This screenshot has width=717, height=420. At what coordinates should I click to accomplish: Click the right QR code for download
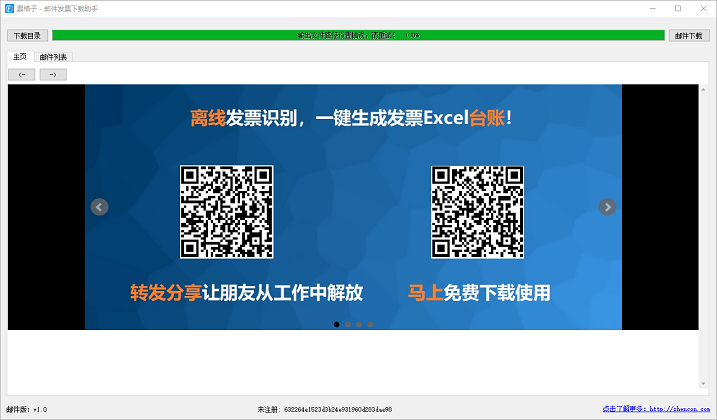(477, 212)
